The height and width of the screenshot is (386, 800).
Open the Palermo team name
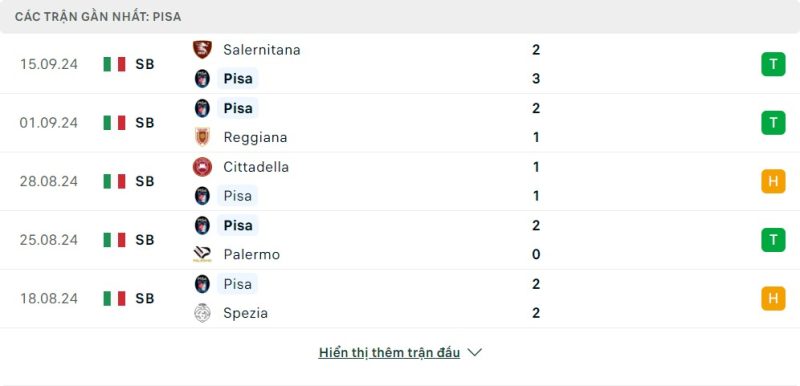252,254
